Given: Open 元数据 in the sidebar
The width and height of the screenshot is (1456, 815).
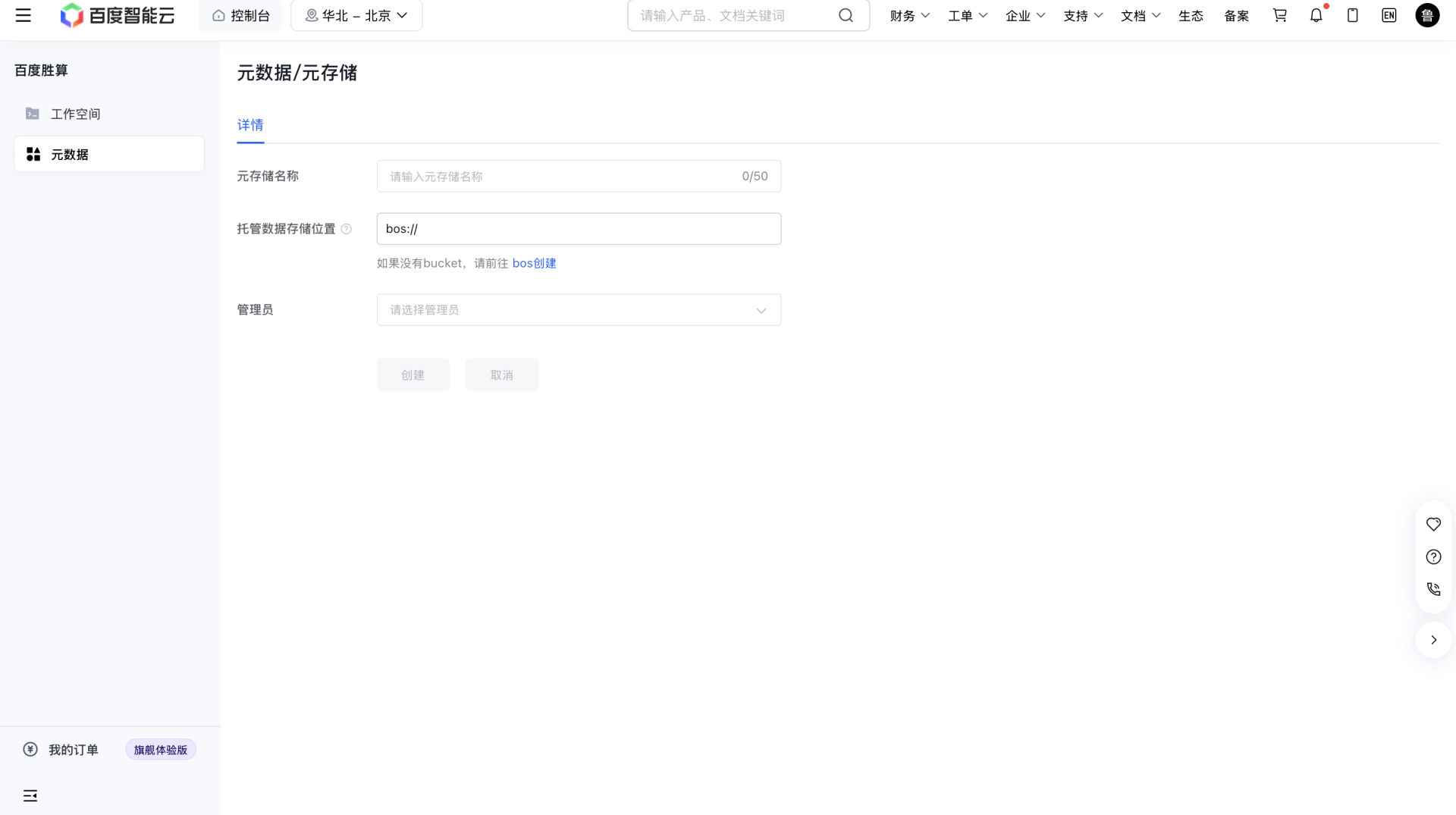Looking at the screenshot, I should (109, 154).
